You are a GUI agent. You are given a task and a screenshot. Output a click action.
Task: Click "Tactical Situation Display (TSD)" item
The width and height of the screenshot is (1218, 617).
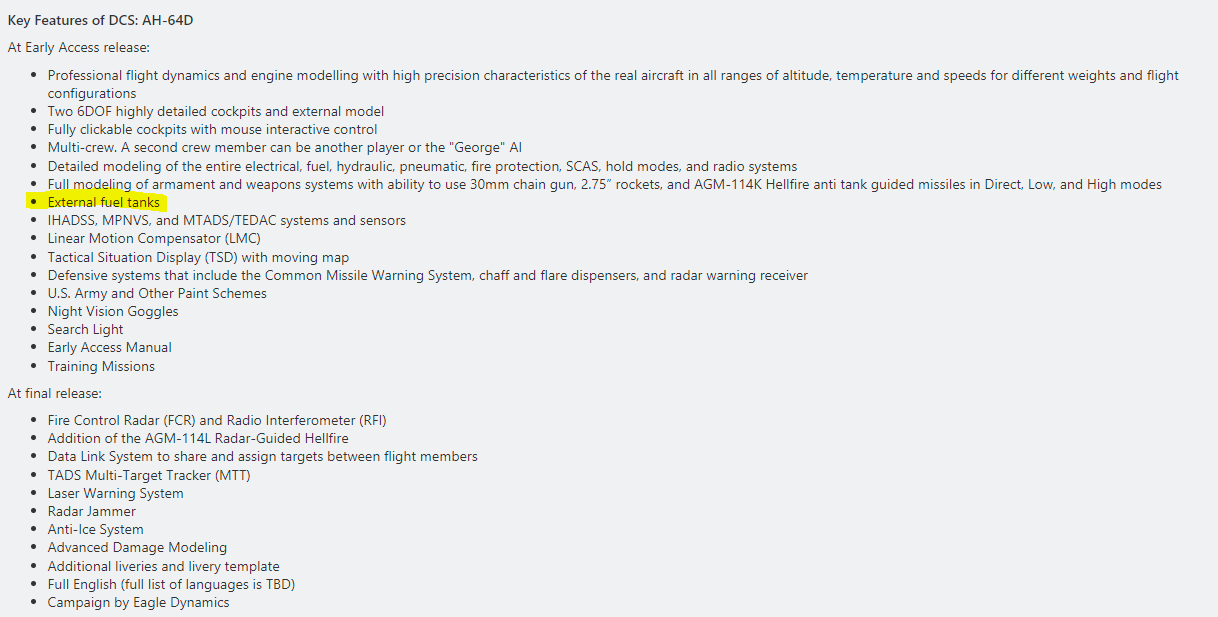coord(198,257)
